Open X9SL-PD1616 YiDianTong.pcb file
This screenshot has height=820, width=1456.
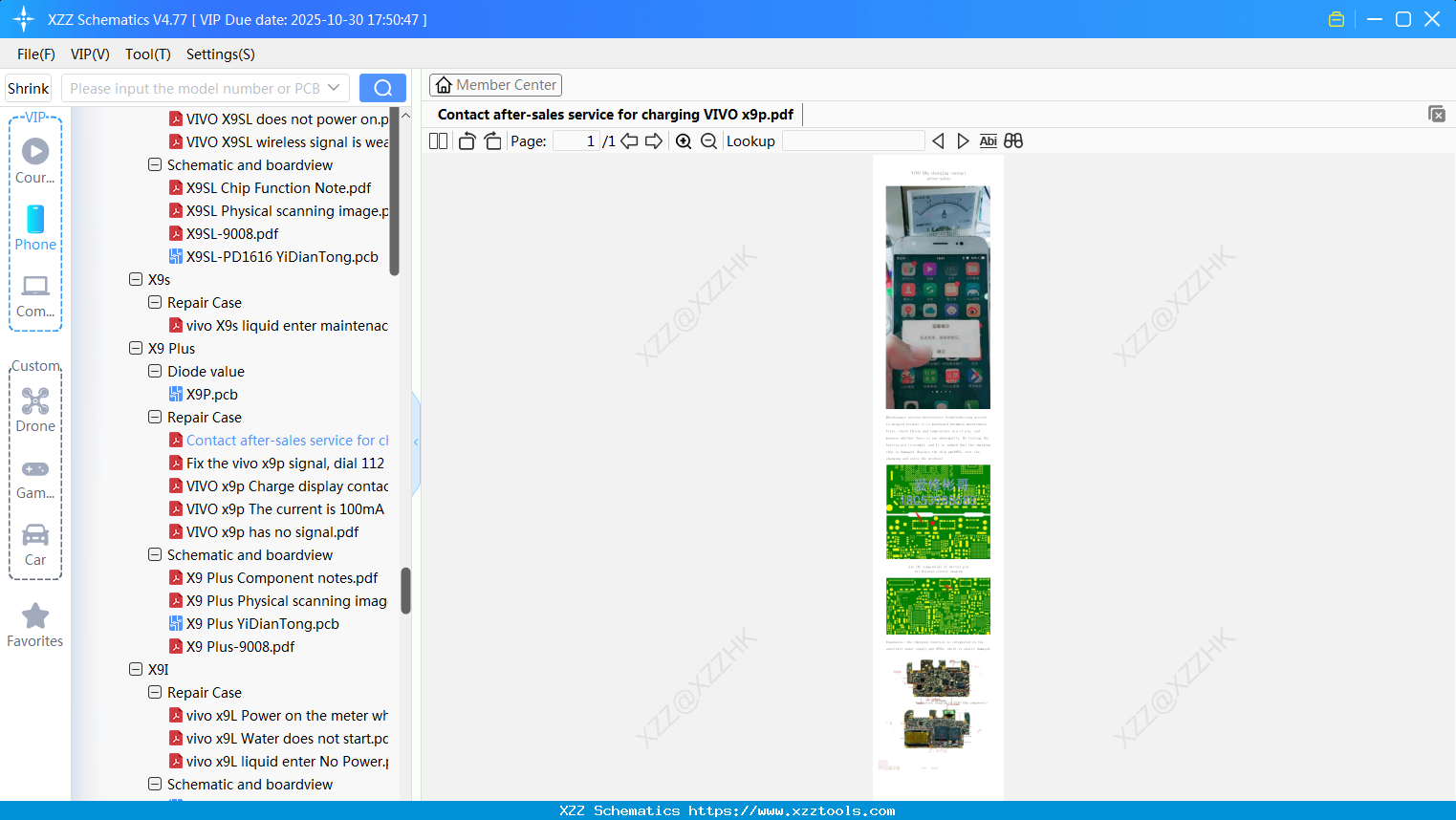point(282,257)
